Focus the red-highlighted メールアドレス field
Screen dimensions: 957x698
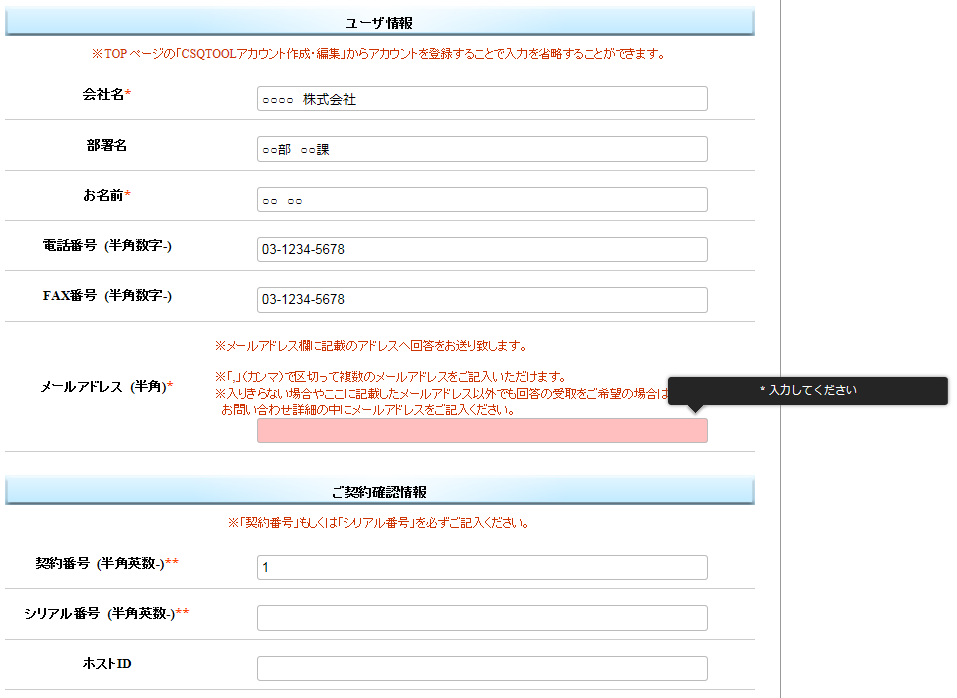click(481, 431)
